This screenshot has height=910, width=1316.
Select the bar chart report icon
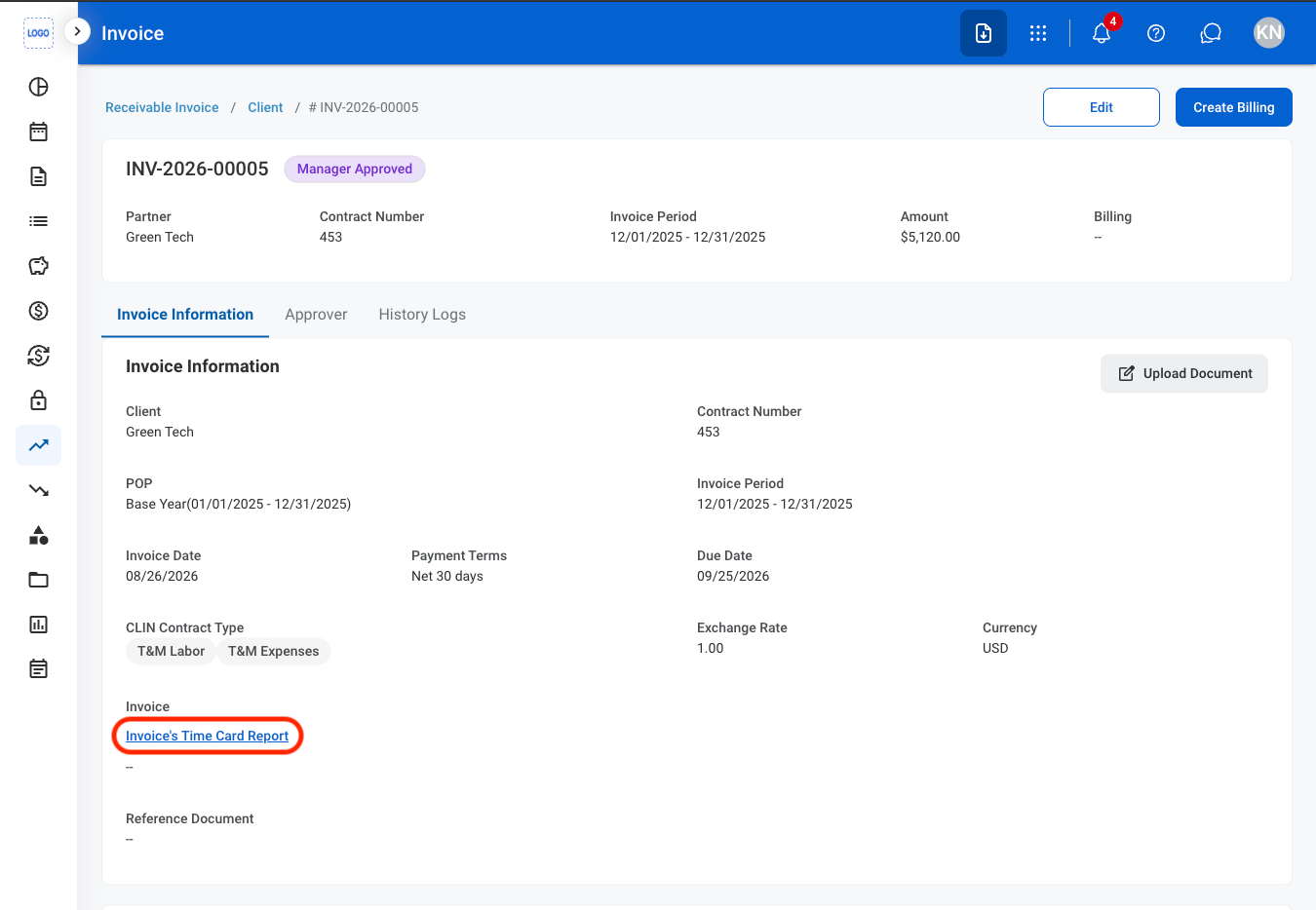[x=39, y=625]
